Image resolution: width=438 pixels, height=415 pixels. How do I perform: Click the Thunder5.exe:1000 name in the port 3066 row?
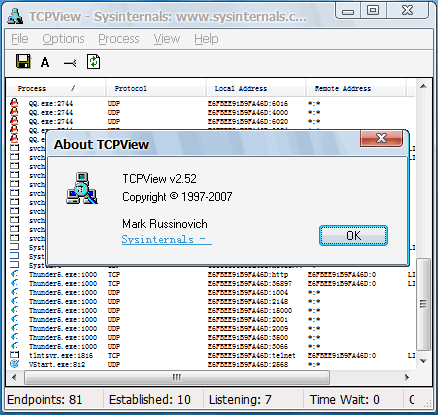tap(63, 347)
